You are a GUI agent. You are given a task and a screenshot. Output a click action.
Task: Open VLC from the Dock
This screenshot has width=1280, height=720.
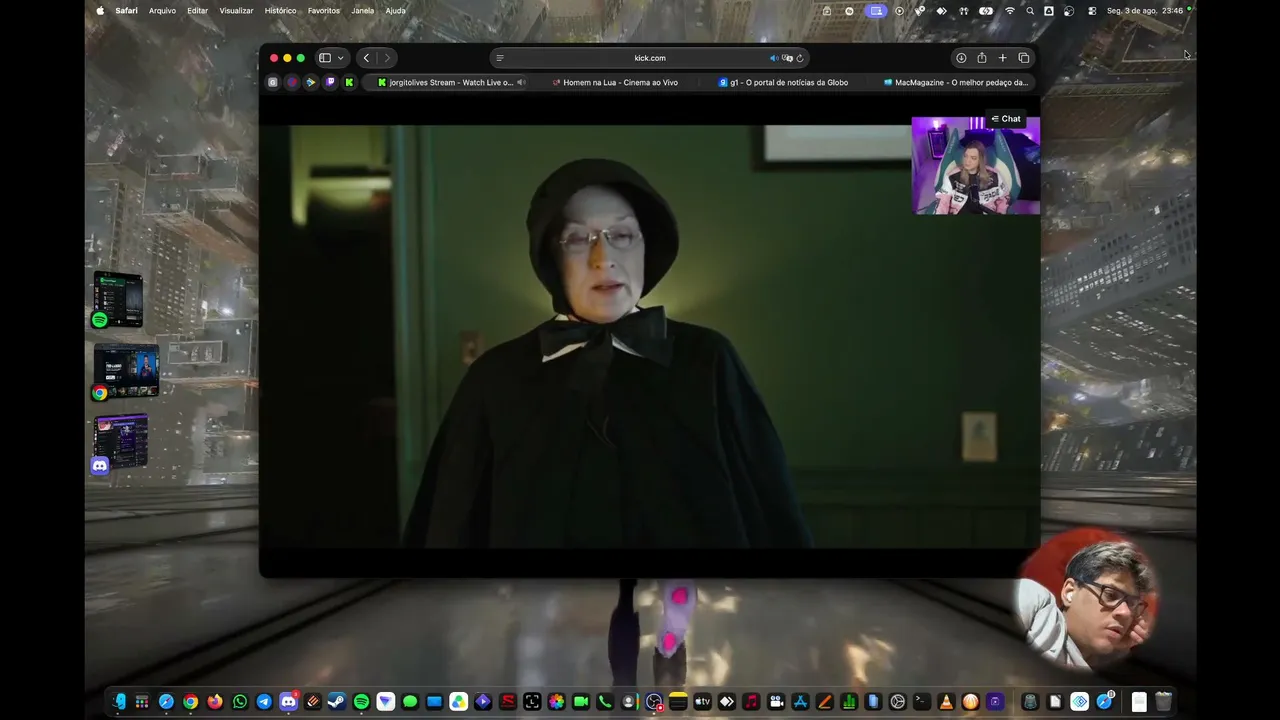(x=946, y=702)
